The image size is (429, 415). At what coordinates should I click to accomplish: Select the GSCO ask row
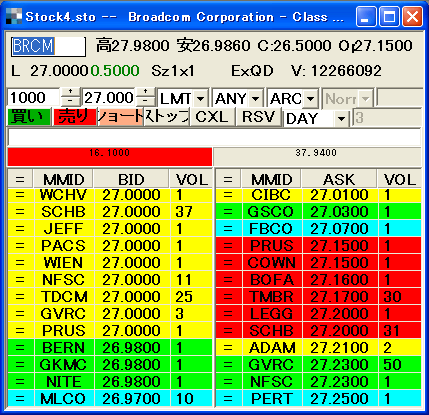click(x=318, y=211)
